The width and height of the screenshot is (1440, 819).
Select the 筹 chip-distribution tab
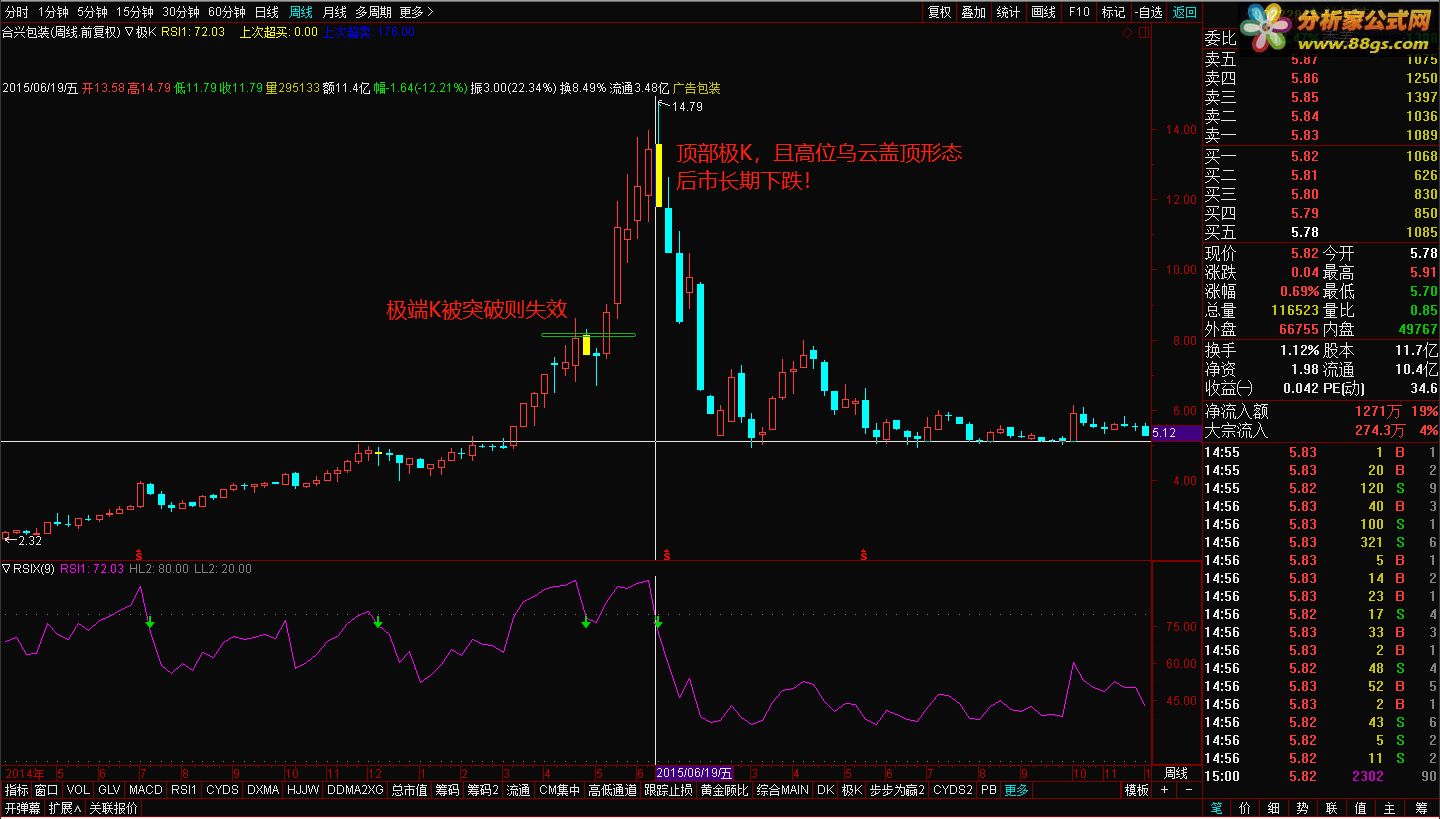pos(1420,808)
